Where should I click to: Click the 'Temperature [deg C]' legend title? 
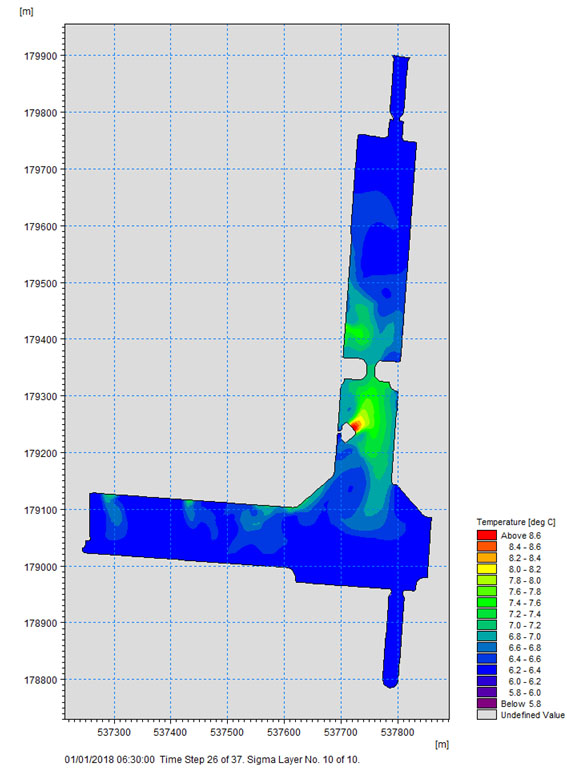(x=516, y=522)
